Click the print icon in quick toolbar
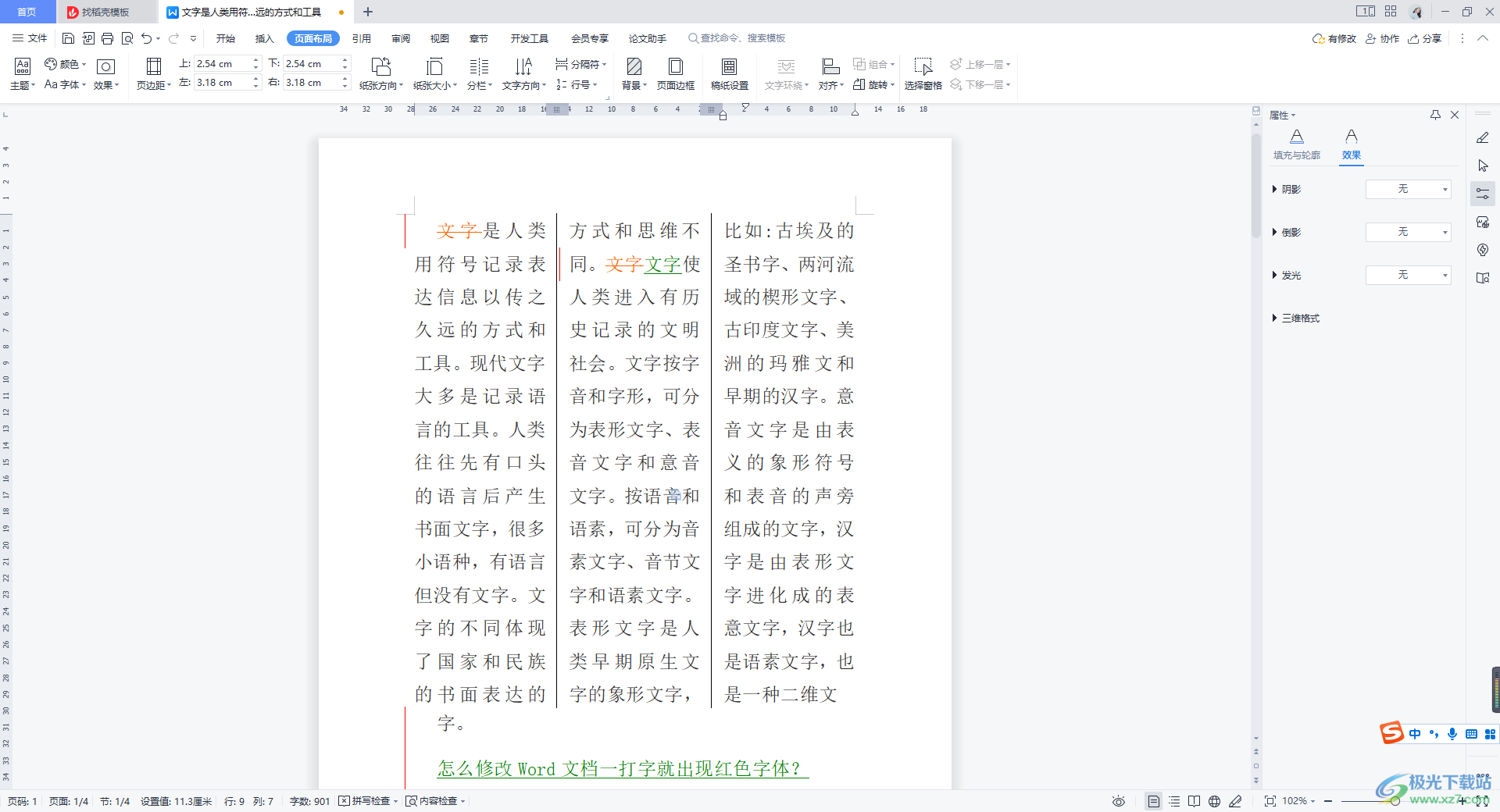 [108, 38]
